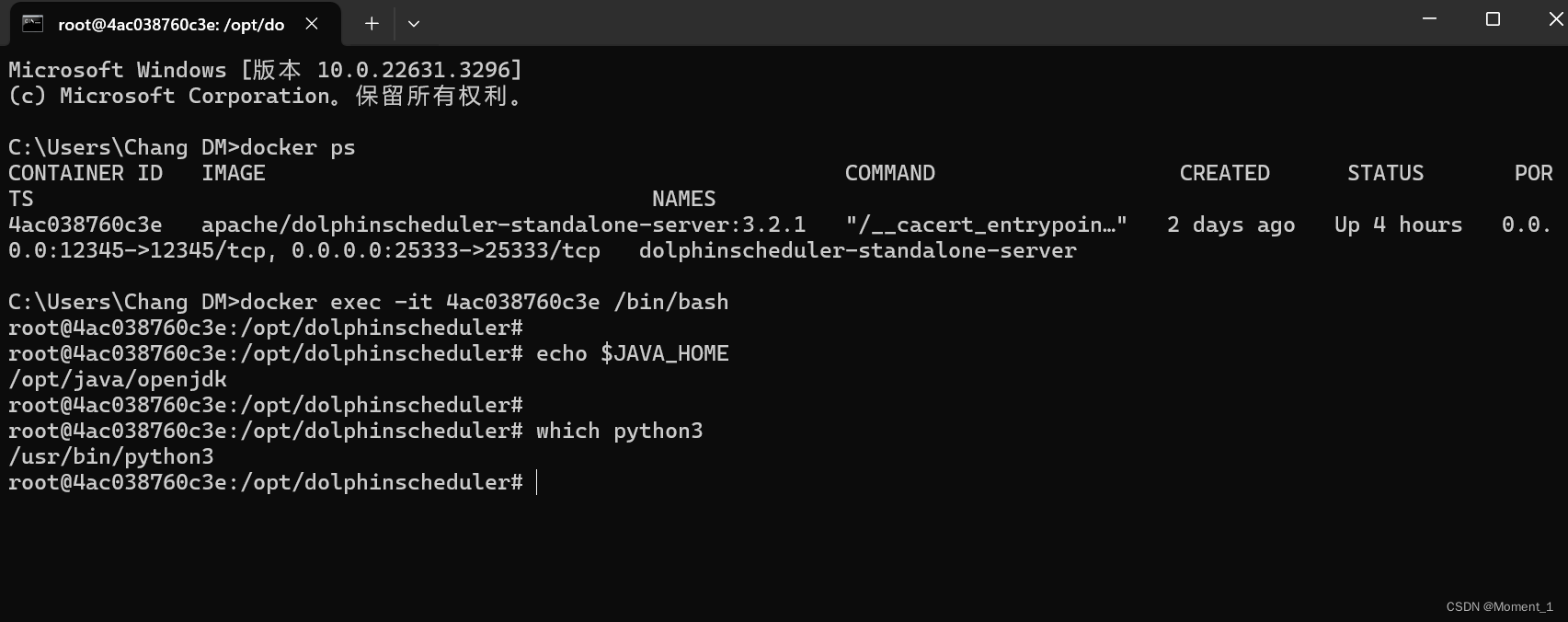The image size is (1568, 622).
Task: Click the Up 4 hours status text
Action: click(1398, 224)
